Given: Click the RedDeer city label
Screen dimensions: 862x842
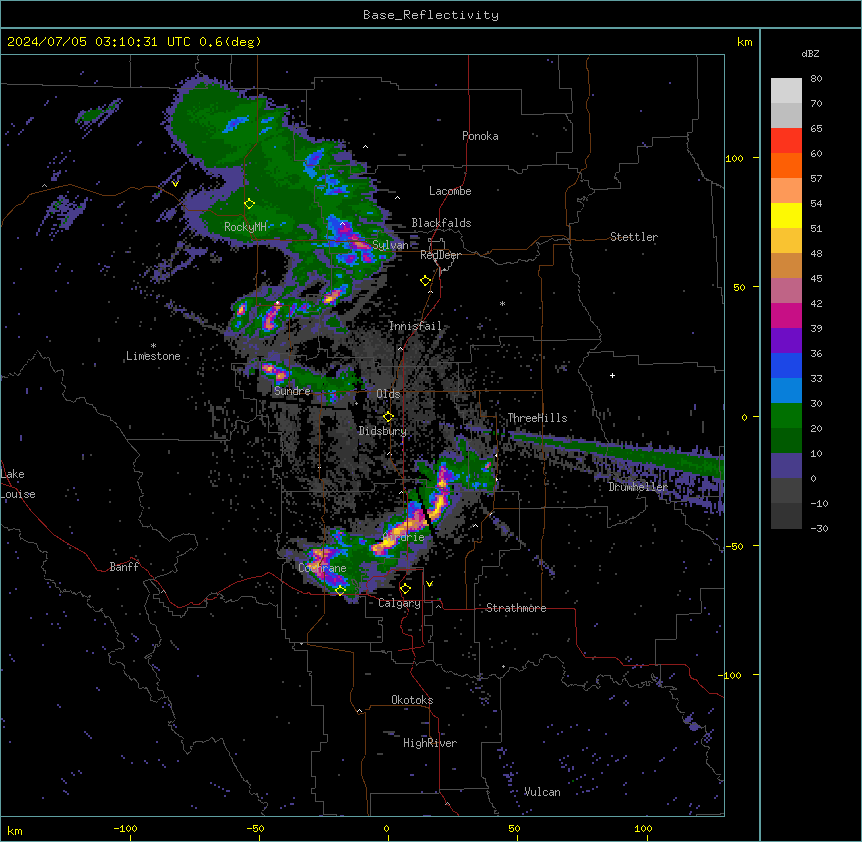Looking at the screenshot, I should tap(440, 255).
